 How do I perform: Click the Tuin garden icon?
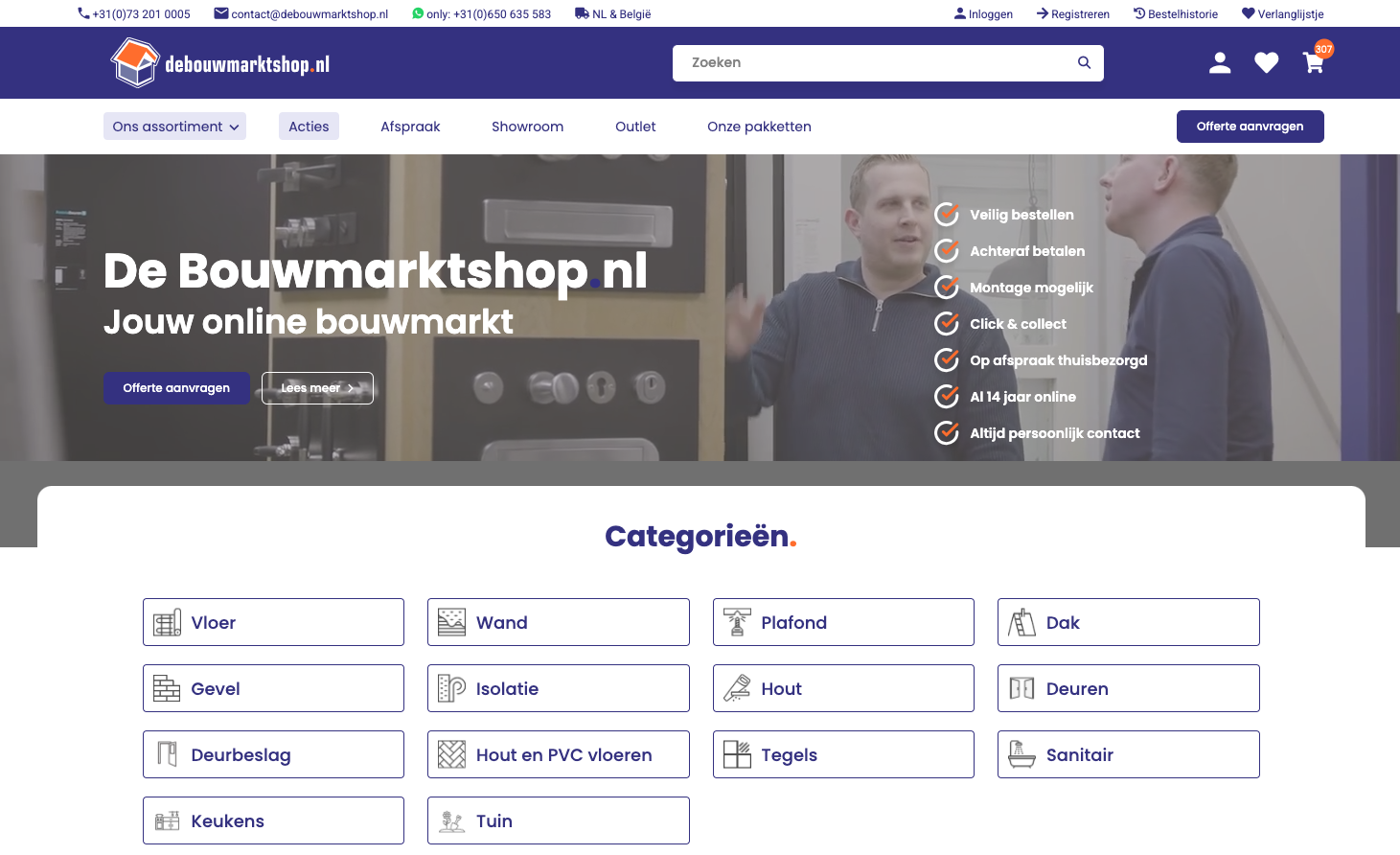coord(451,821)
